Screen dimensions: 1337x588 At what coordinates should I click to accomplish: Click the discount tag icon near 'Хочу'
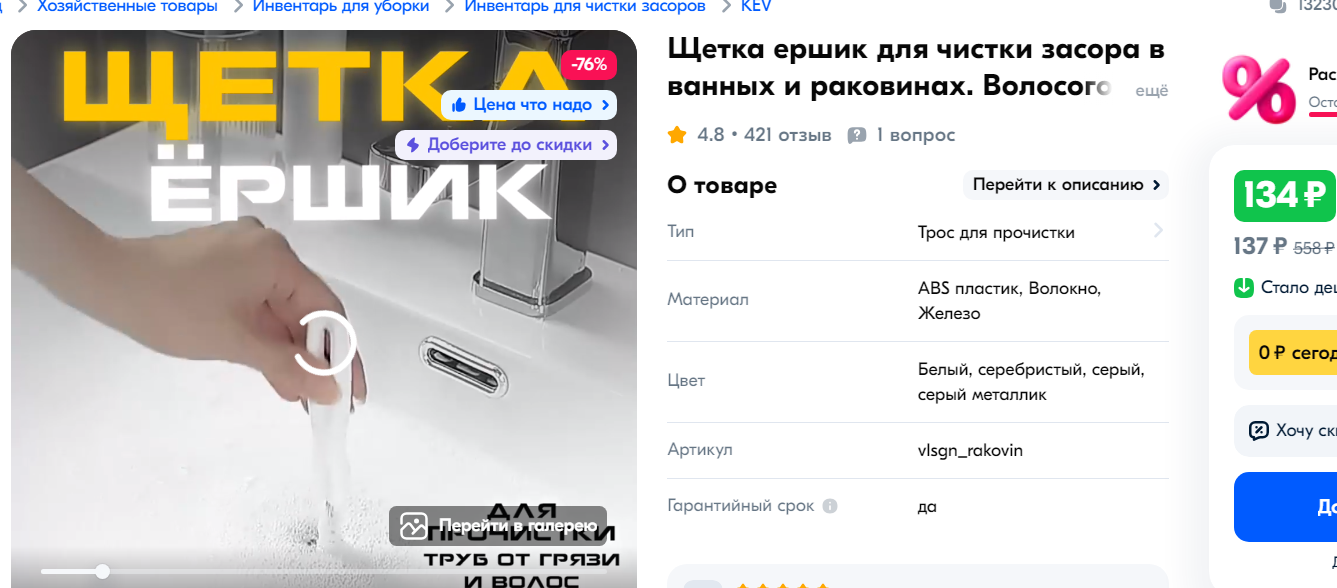(x=1259, y=431)
